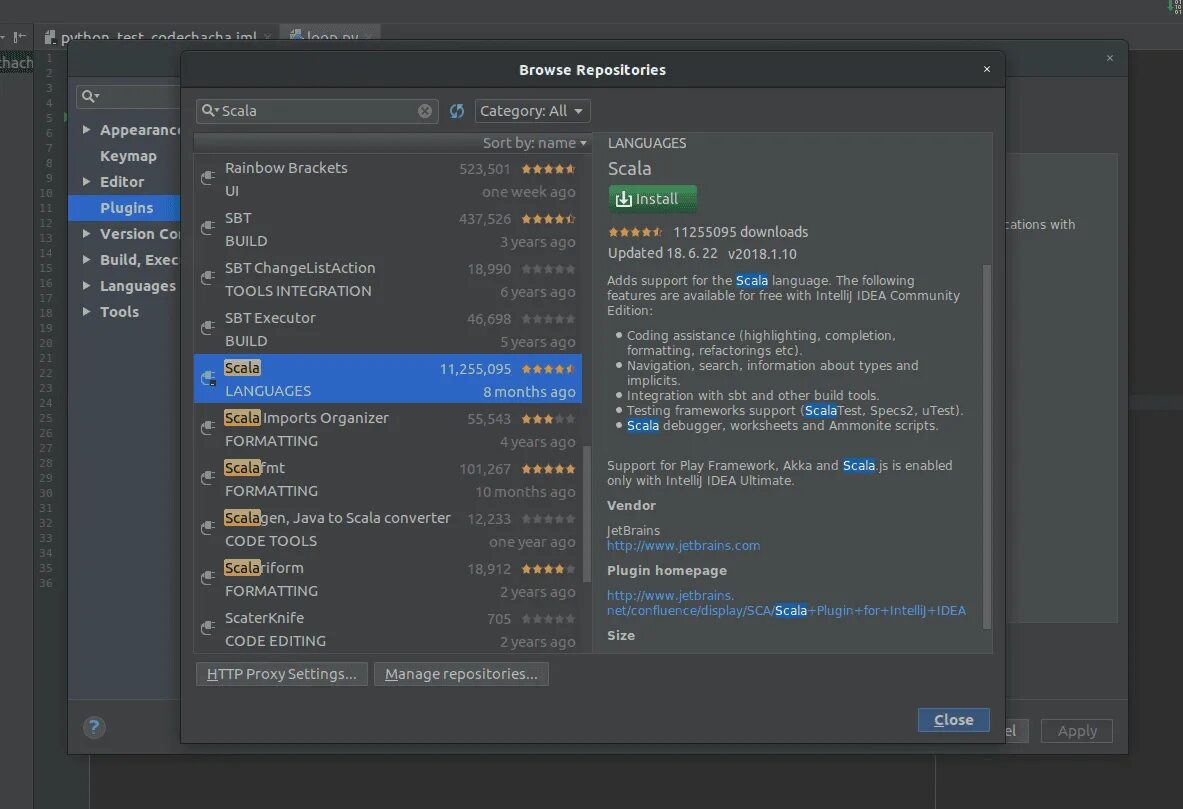Select the SBT Executor plugin row

[388, 329]
